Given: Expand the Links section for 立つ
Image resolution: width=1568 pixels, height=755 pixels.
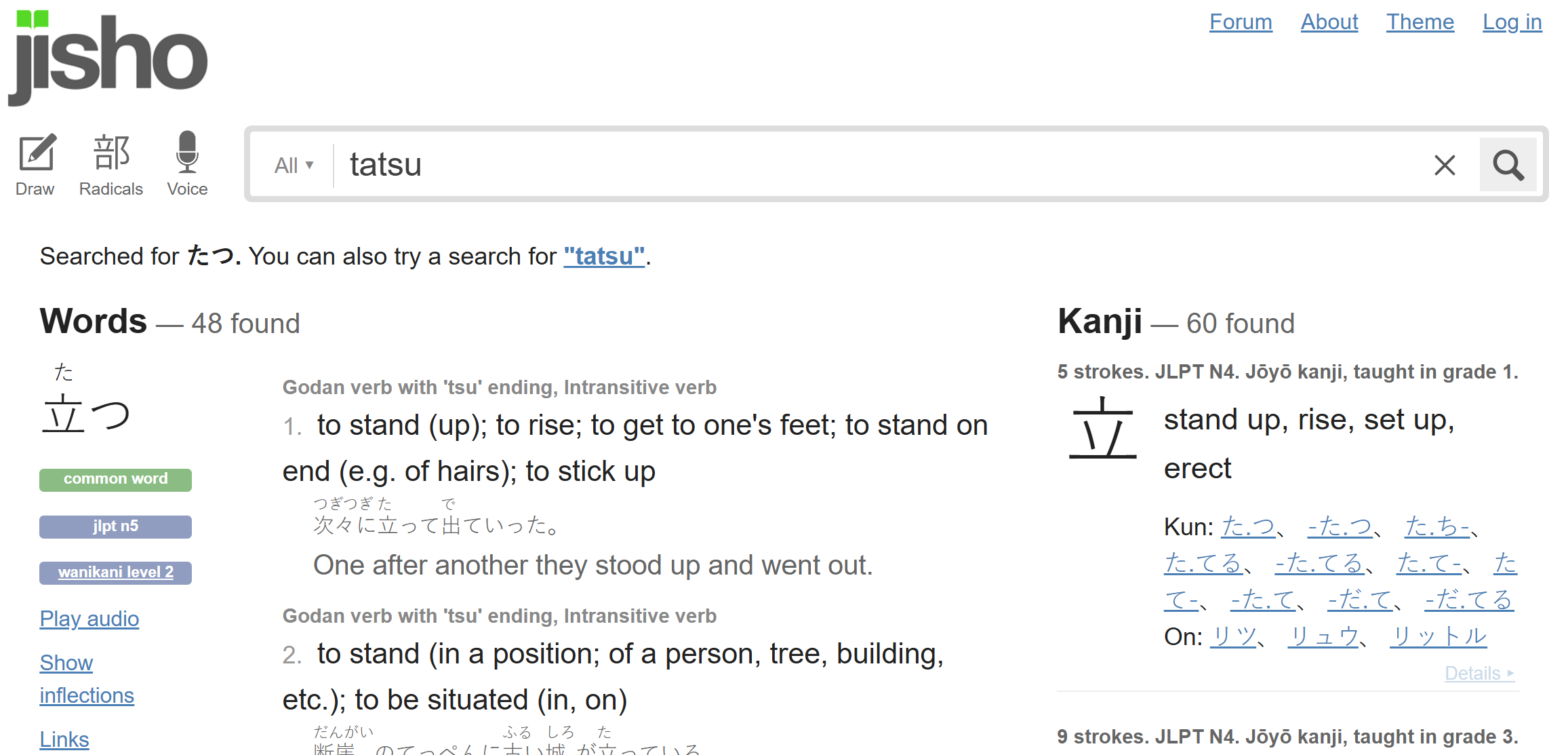Looking at the screenshot, I should click(x=64, y=739).
